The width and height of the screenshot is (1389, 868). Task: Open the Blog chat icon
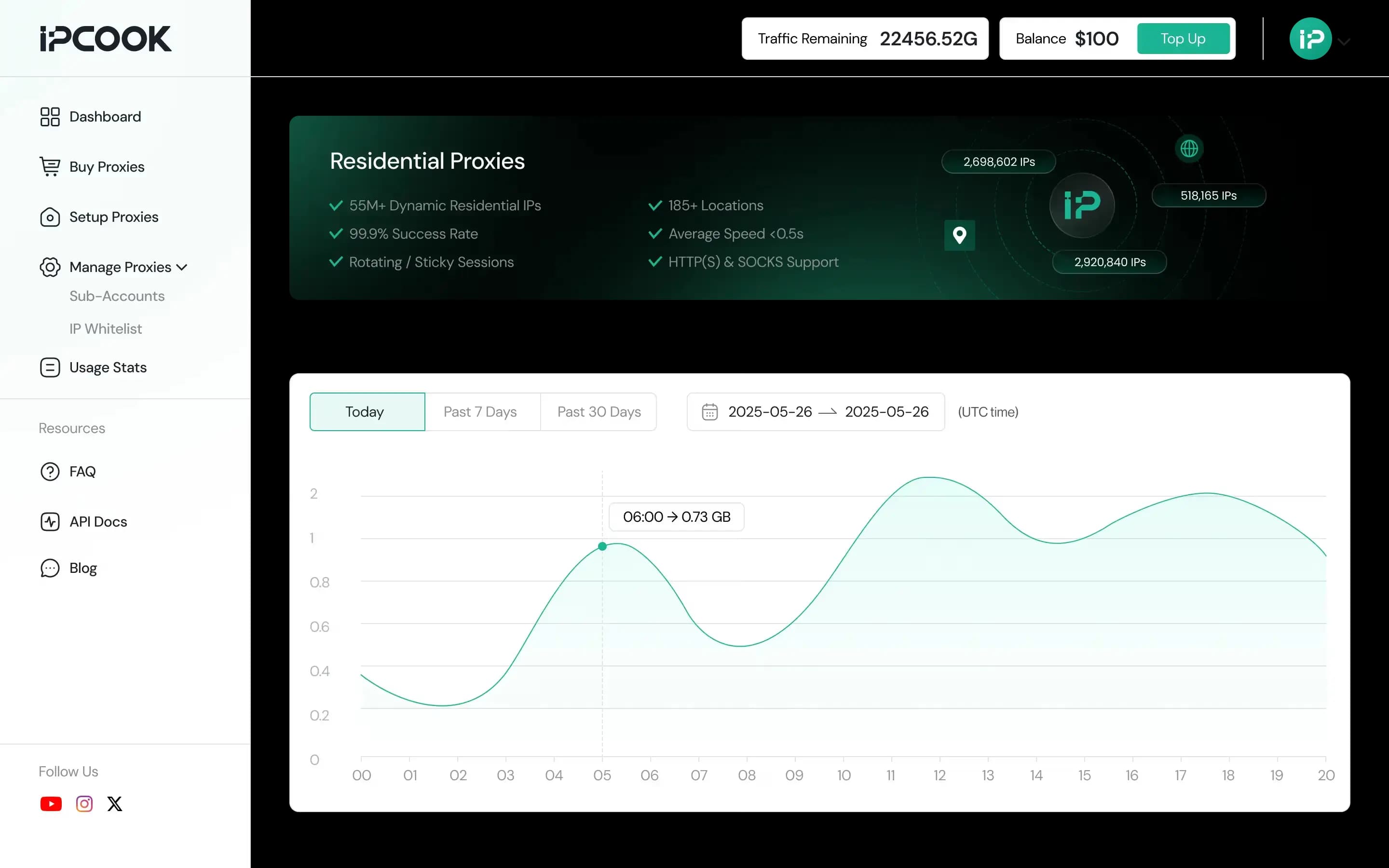click(50, 568)
